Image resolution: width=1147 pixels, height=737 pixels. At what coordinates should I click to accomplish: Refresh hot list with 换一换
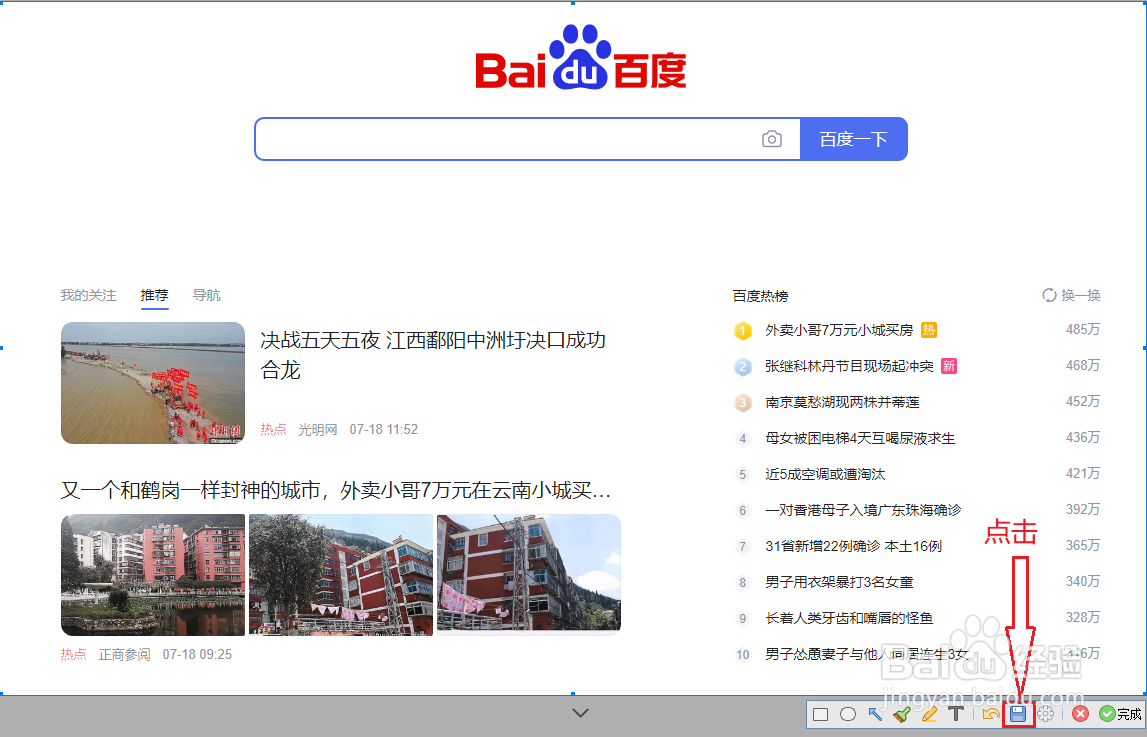pos(1072,295)
